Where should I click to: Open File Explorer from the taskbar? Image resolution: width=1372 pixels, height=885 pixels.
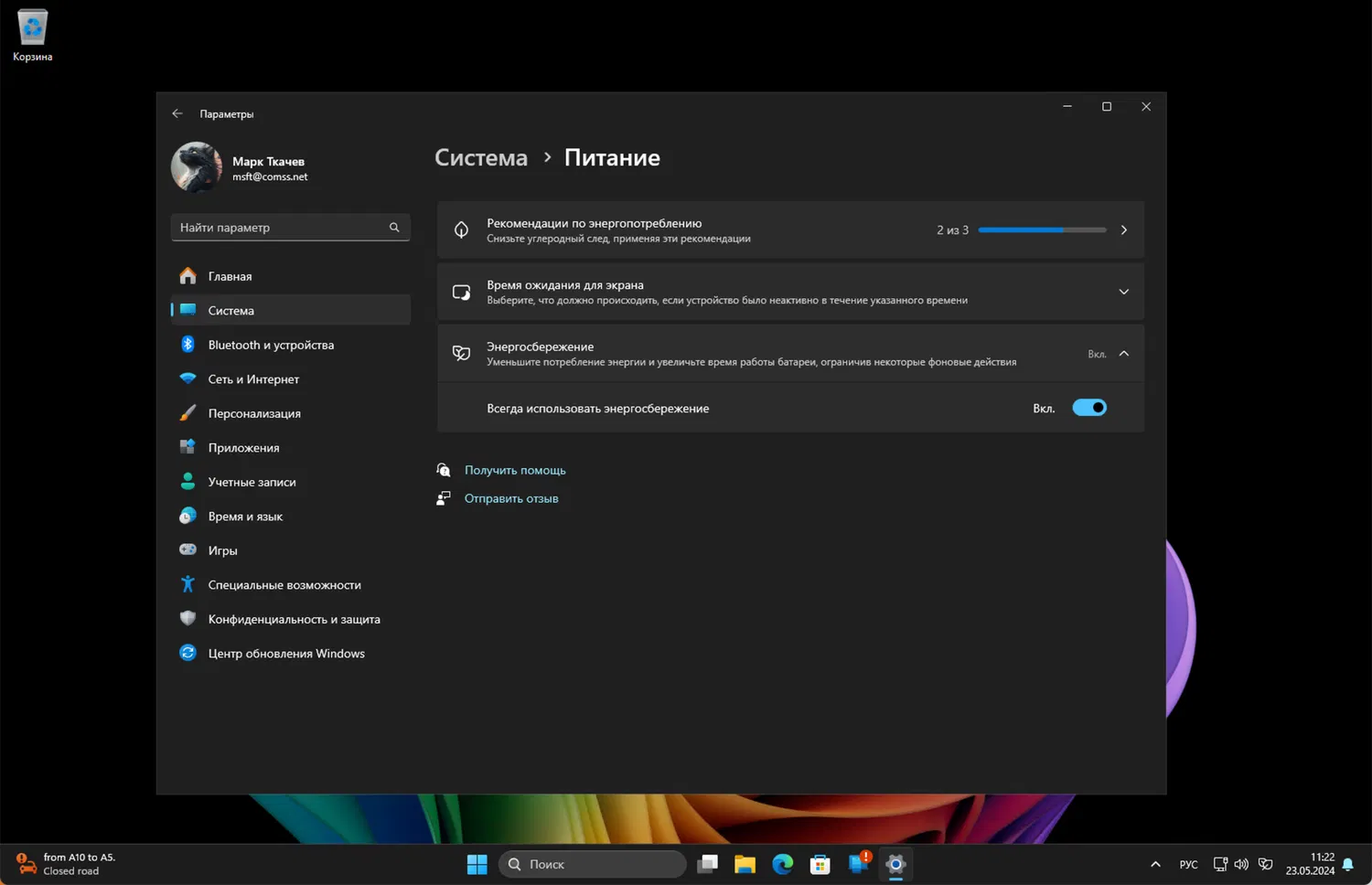745,864
